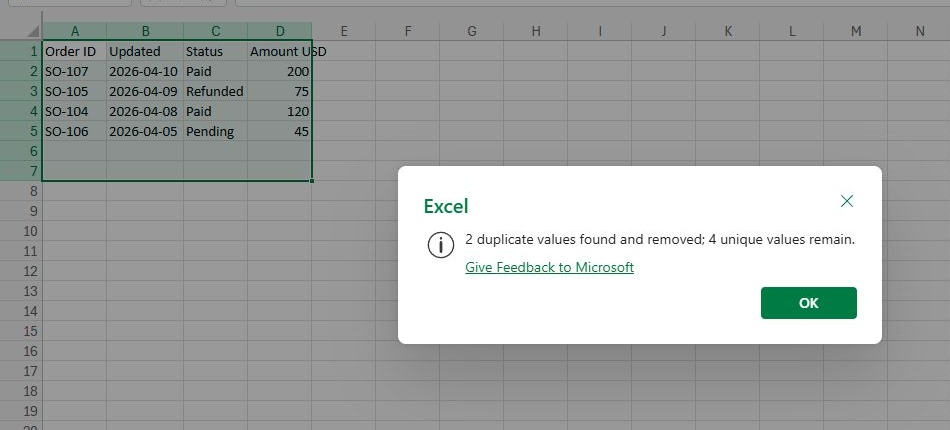
Task: Select column M header
Action: click(x=855, y=31)
